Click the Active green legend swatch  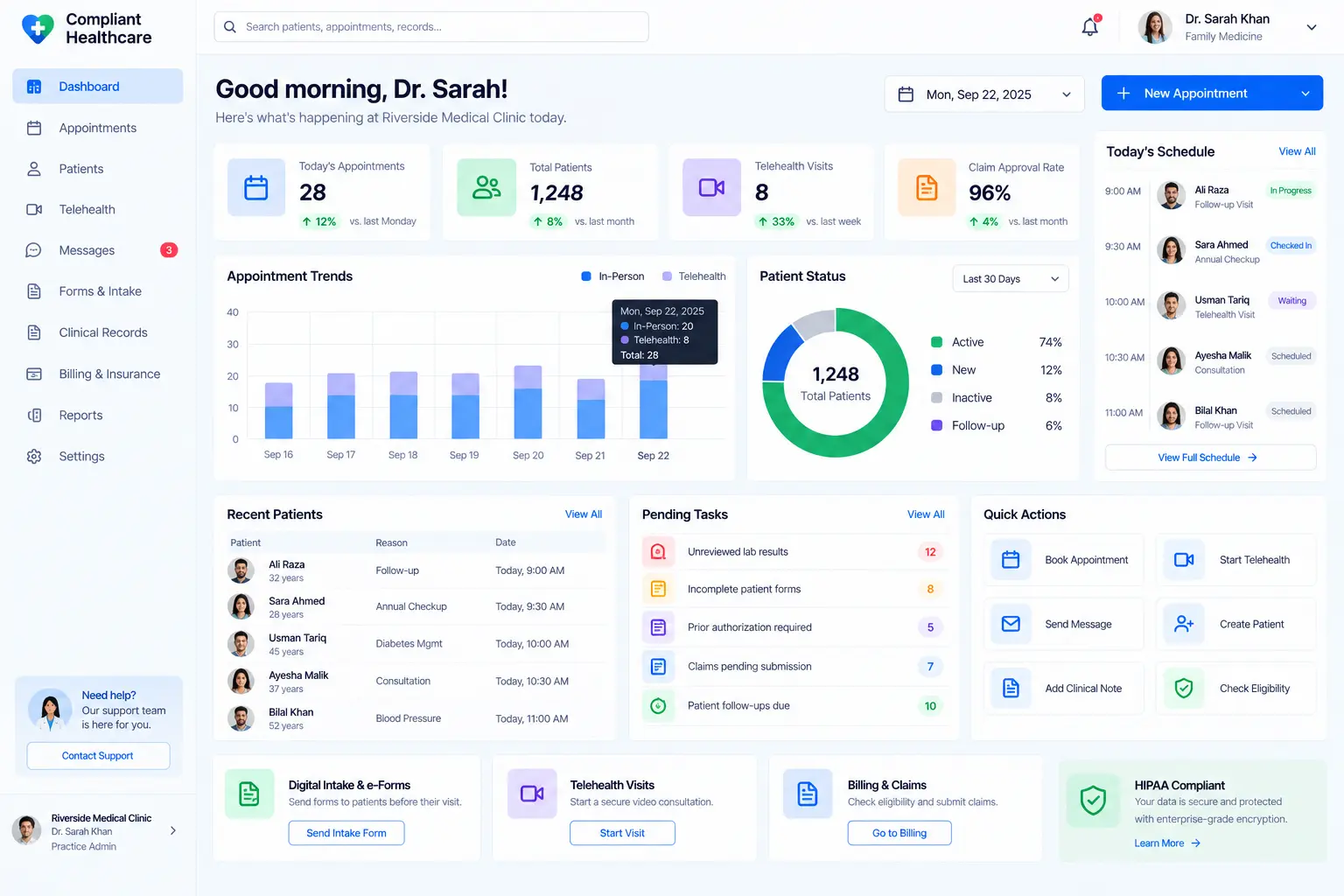pos(936,342)
